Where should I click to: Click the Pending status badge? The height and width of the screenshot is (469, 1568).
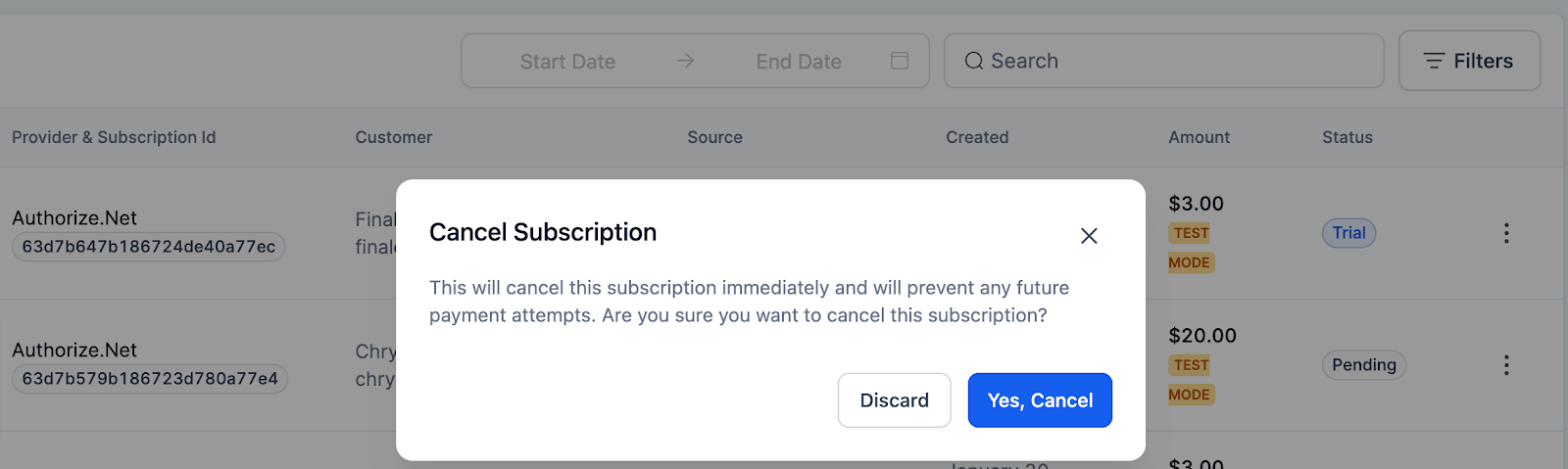point(1364,365)
